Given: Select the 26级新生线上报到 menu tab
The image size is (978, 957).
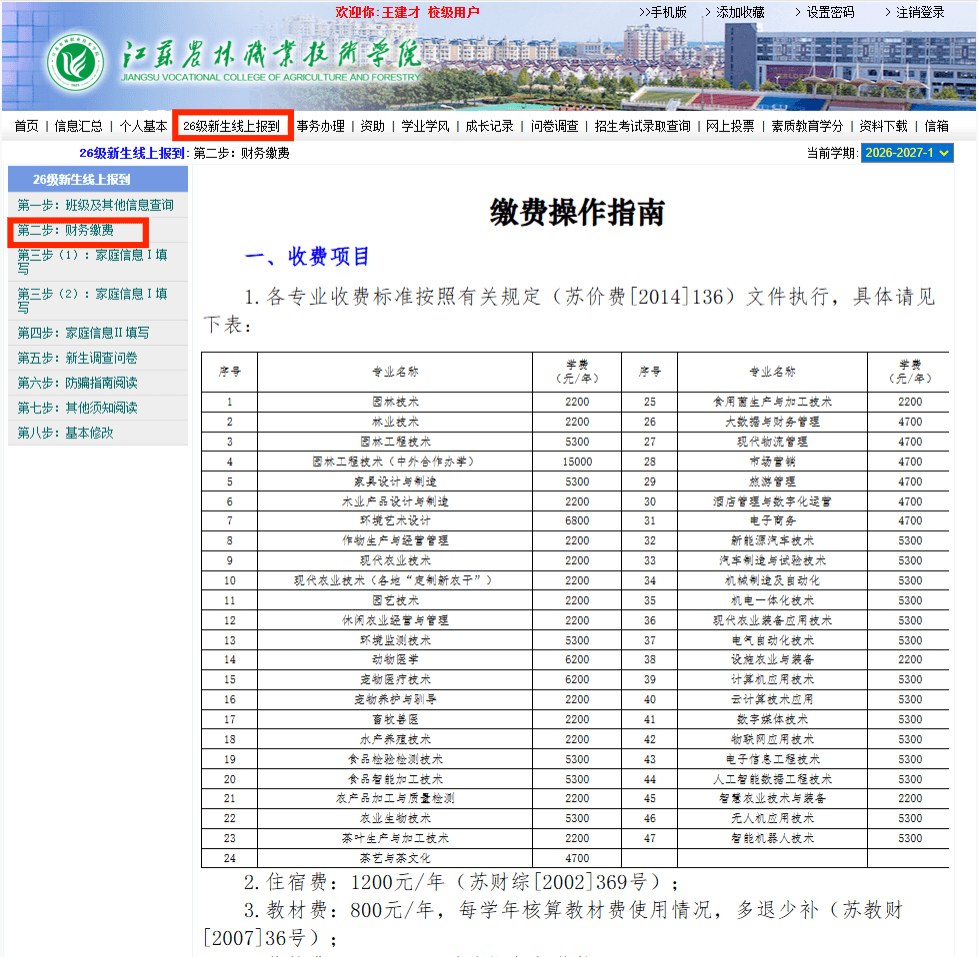Looking at the screenshot, I should coord(231,126).
